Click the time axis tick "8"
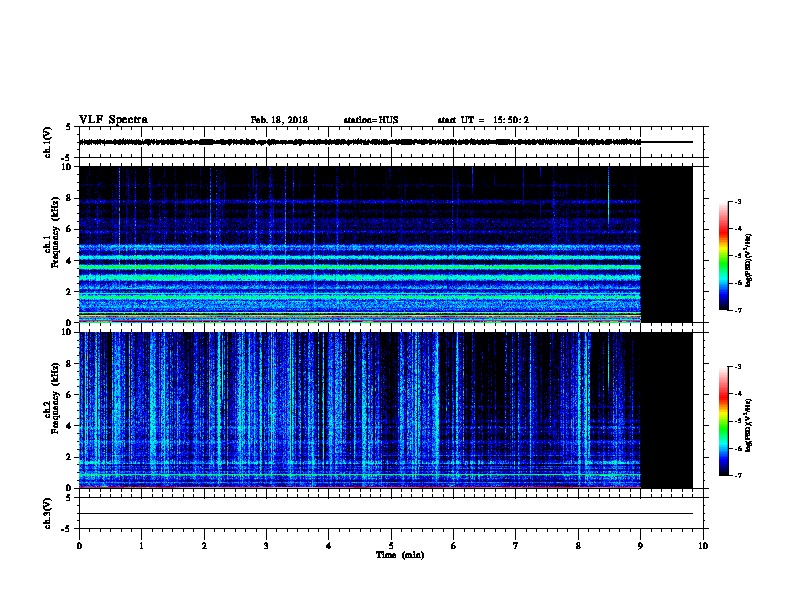The height and width of the screenshot is (612, 792). (578, 545)
